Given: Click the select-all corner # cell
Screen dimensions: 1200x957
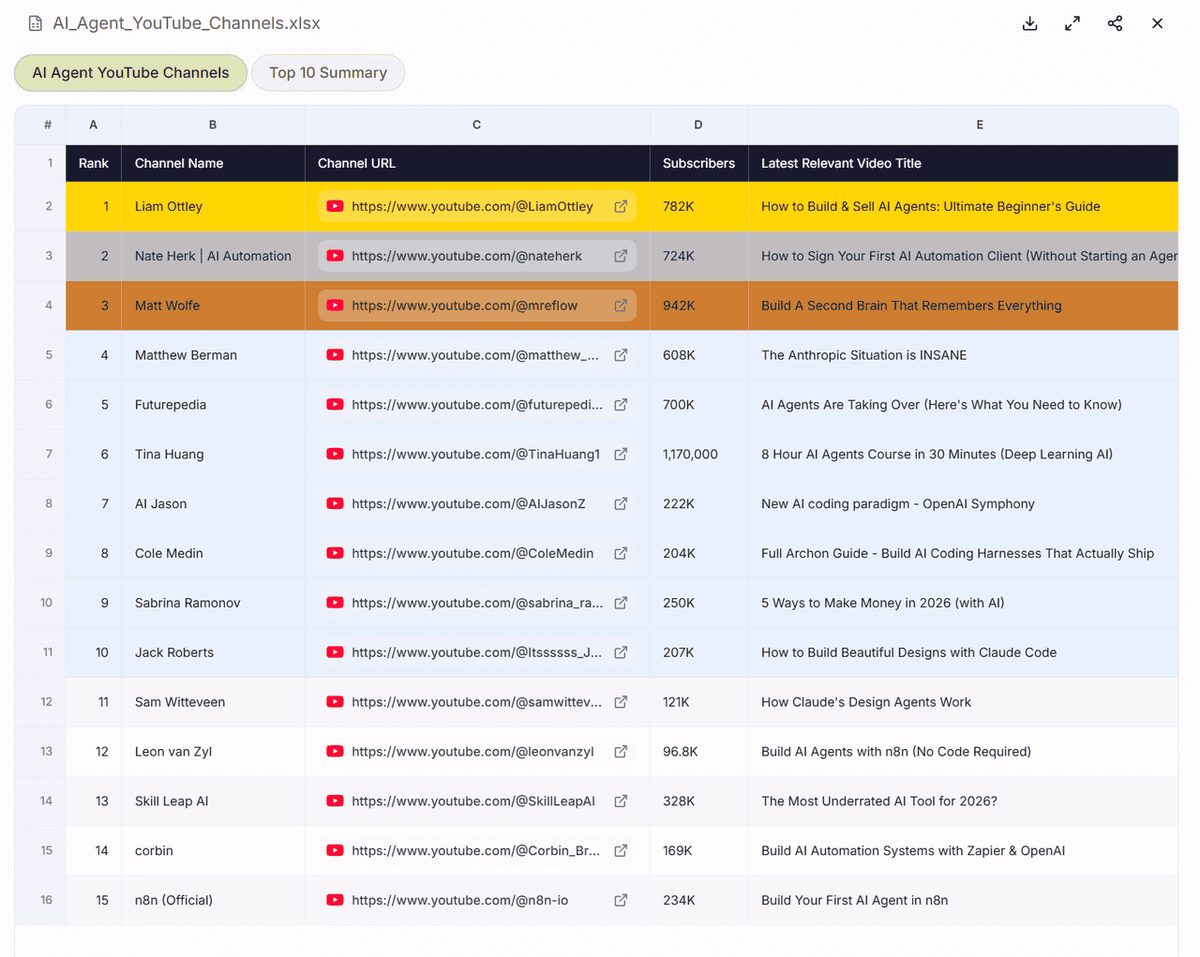Looking at the screenshot, I should 40,125.
